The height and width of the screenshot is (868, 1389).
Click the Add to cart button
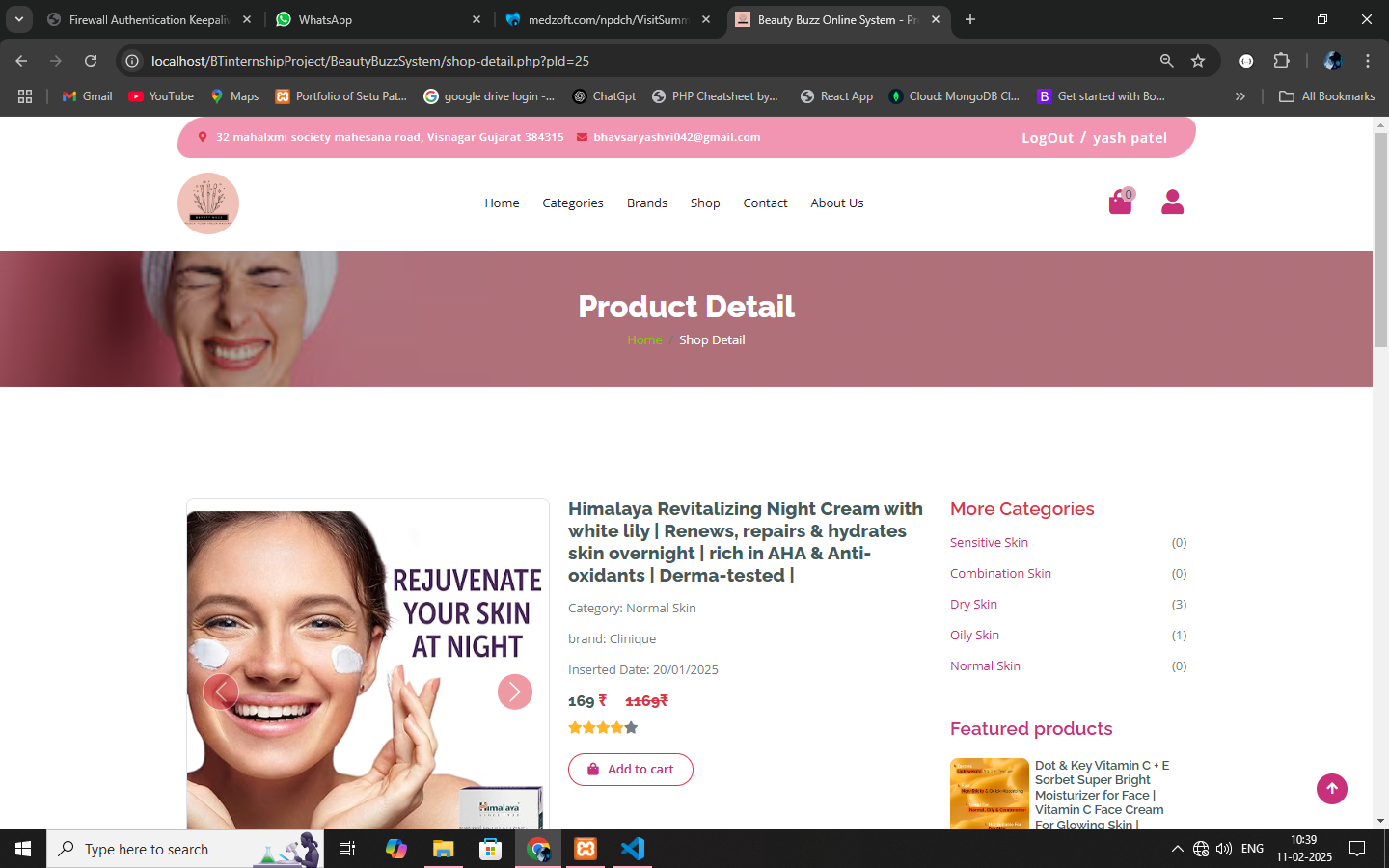(x=631, y=770)
